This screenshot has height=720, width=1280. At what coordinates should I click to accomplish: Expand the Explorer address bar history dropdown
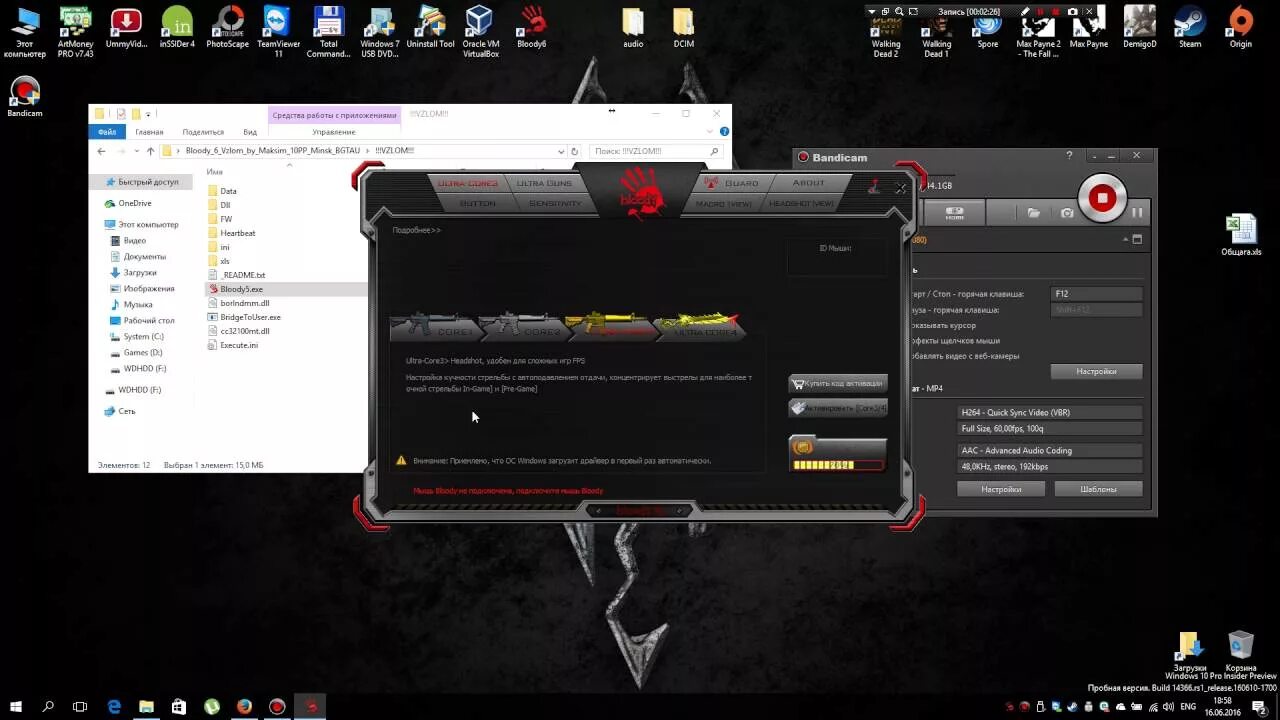[x=561, y=151]
